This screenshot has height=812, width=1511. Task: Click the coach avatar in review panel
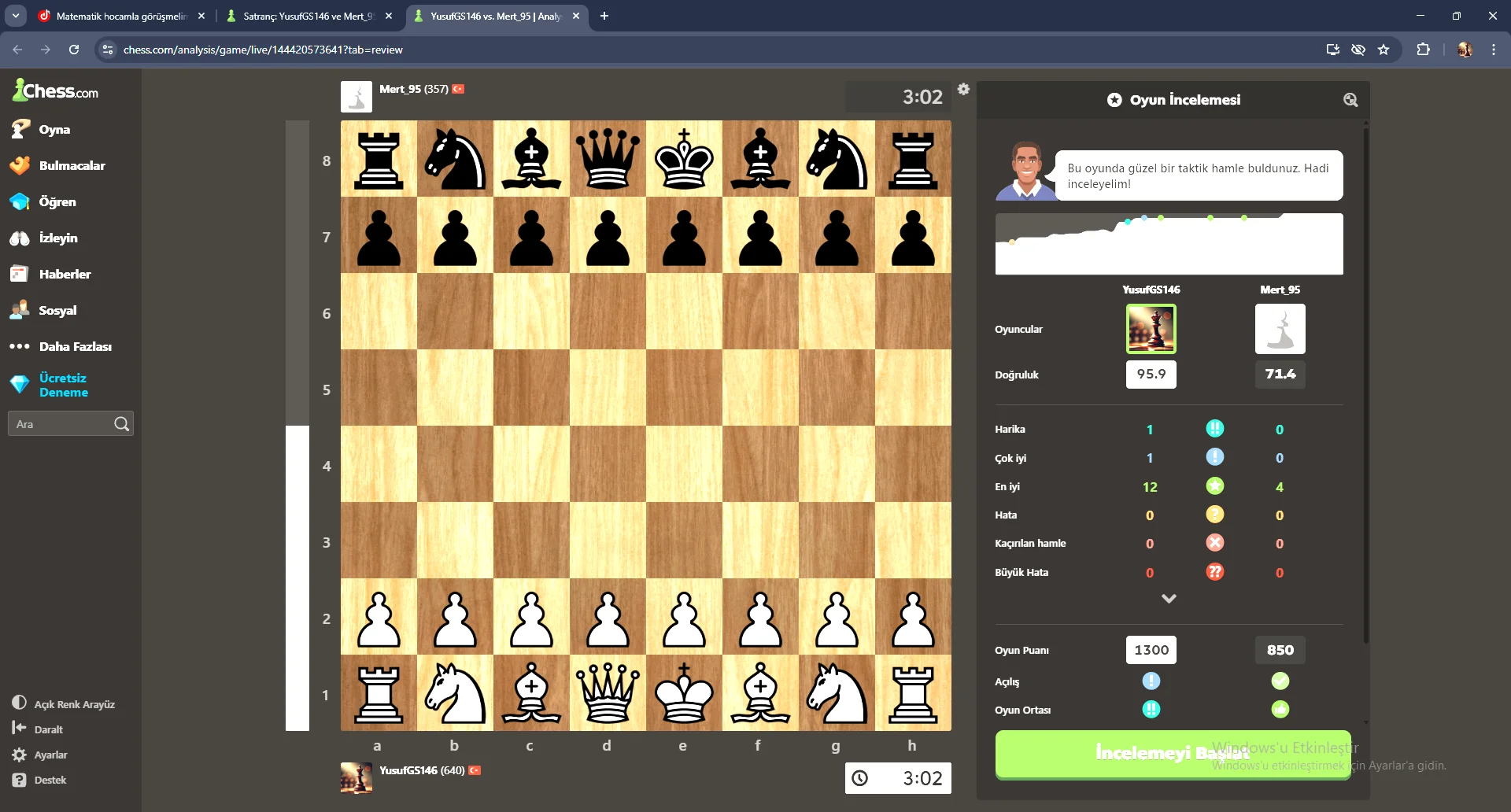pyautogui.click(x=1025, y=172)
